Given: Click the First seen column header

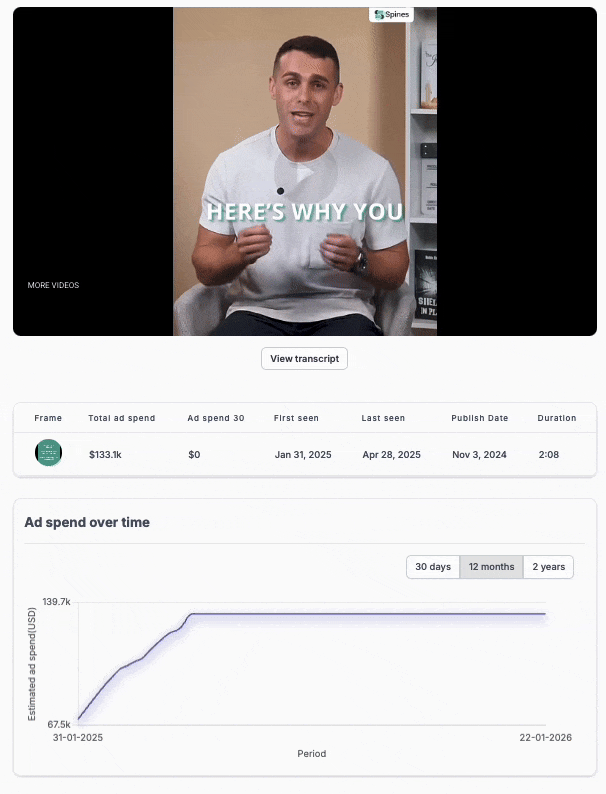Looking at the screenshot, I should coord(296,418).
